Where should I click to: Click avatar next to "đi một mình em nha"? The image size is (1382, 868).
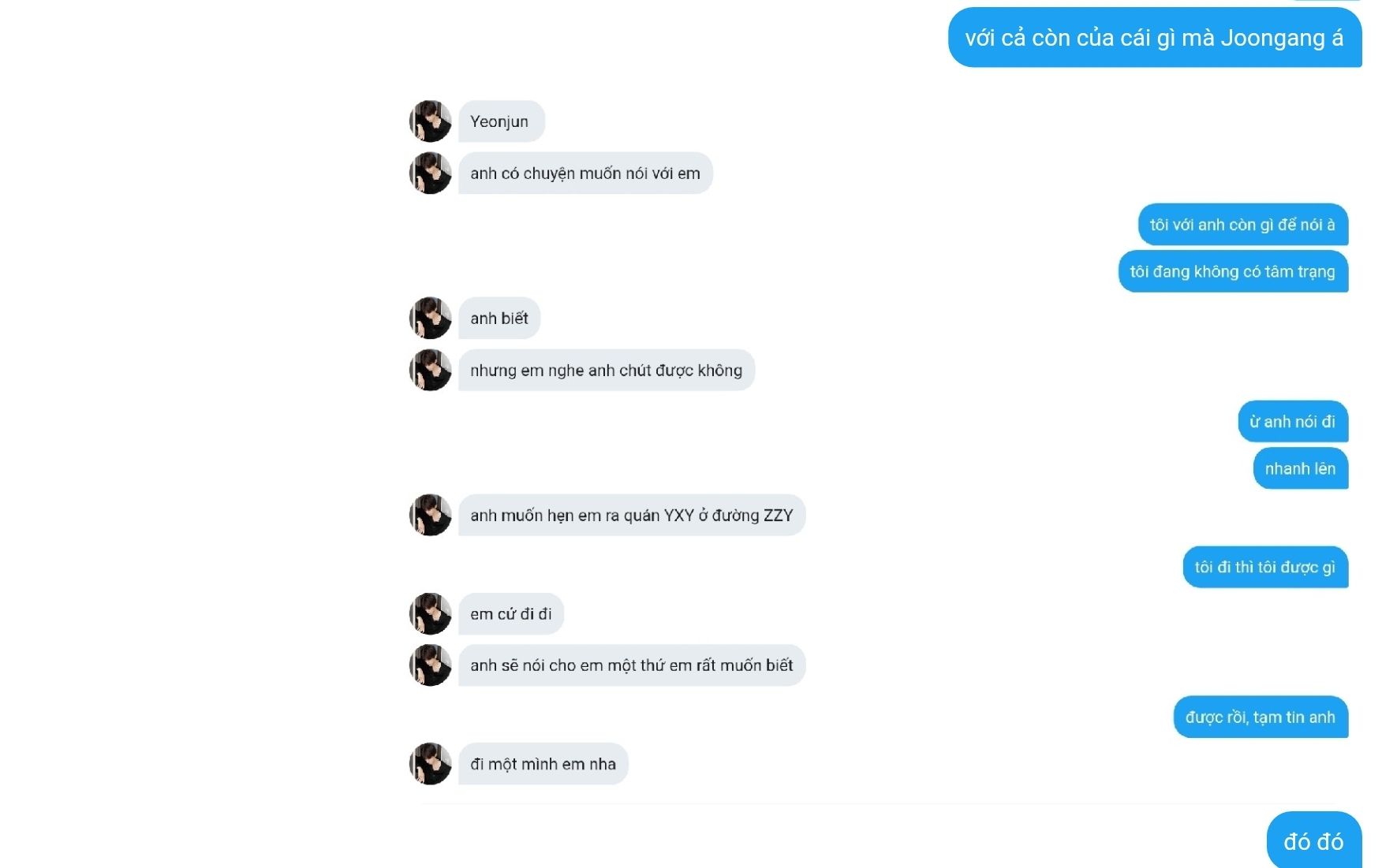(430, 764)
